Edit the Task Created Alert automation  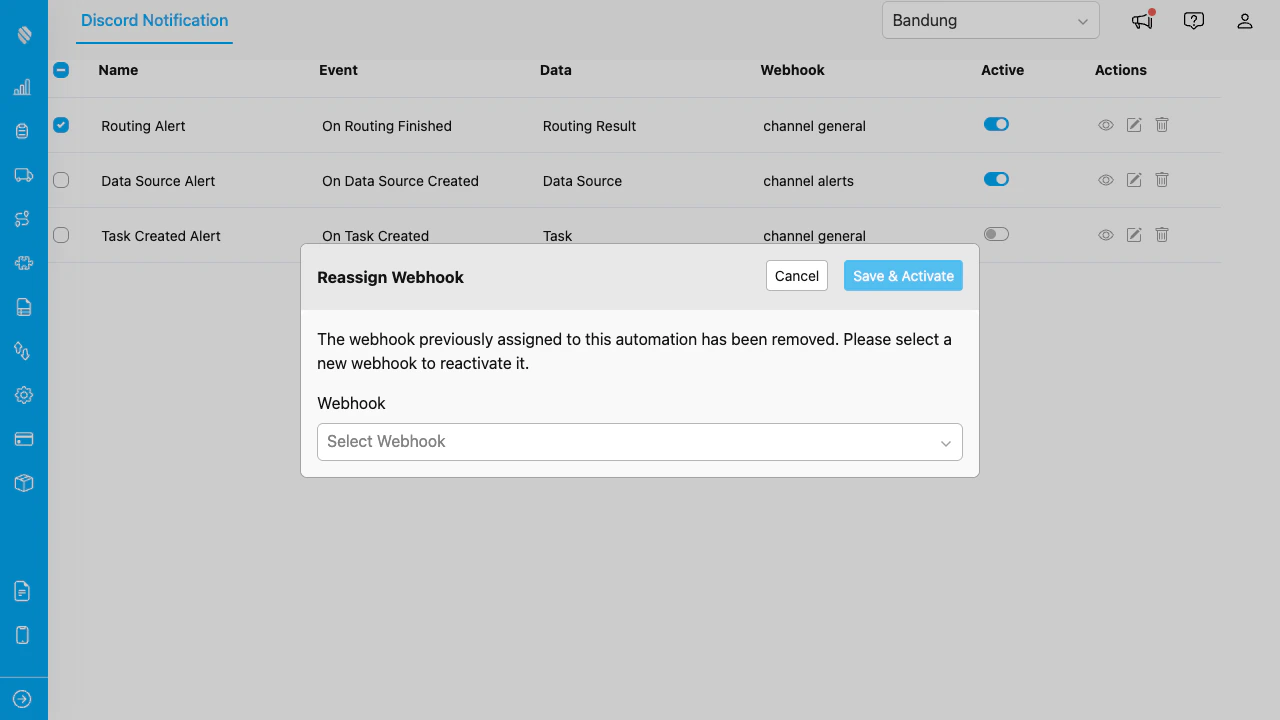pyautogui.click(x=1133, y=235)
